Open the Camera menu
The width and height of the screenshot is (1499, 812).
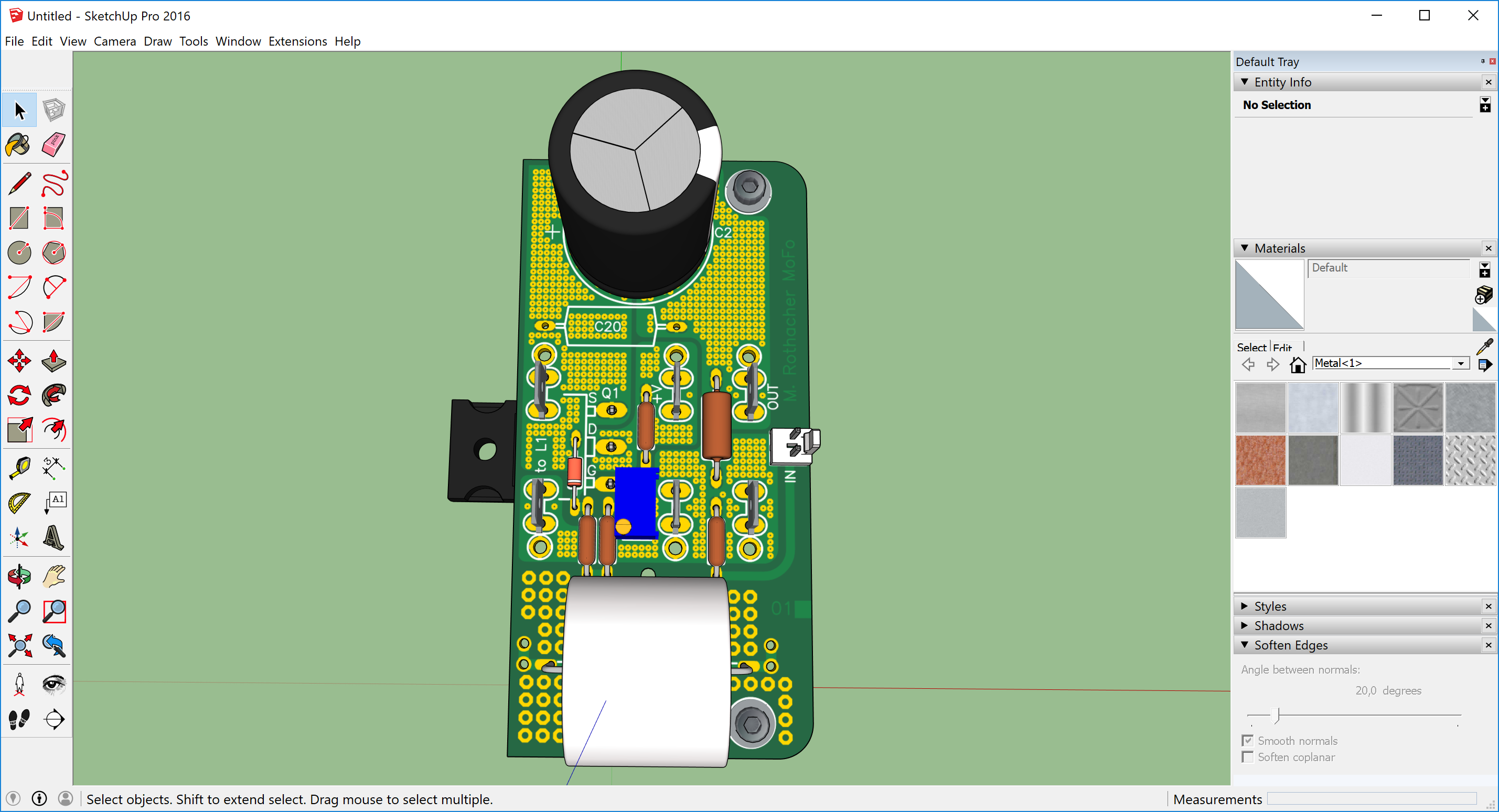(115, 41)
